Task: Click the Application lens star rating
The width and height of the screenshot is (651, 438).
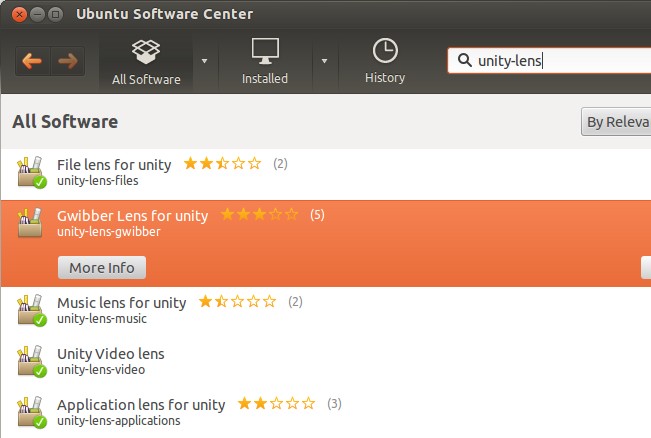Action: pyautogui.click(x=277, y=404)
